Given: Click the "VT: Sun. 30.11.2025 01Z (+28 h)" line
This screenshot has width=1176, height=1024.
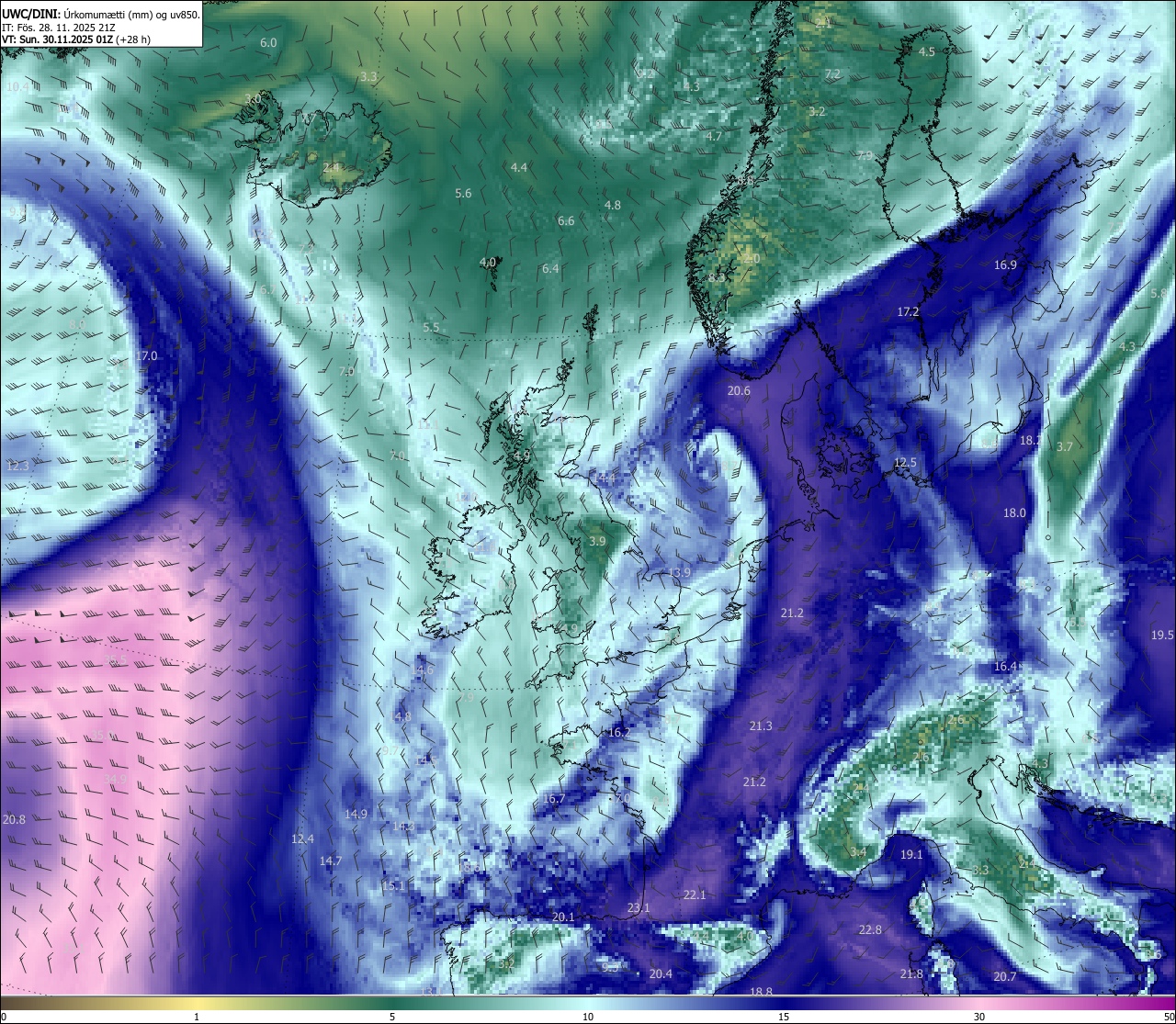Looking at the screenshot, I should (76, 39).
